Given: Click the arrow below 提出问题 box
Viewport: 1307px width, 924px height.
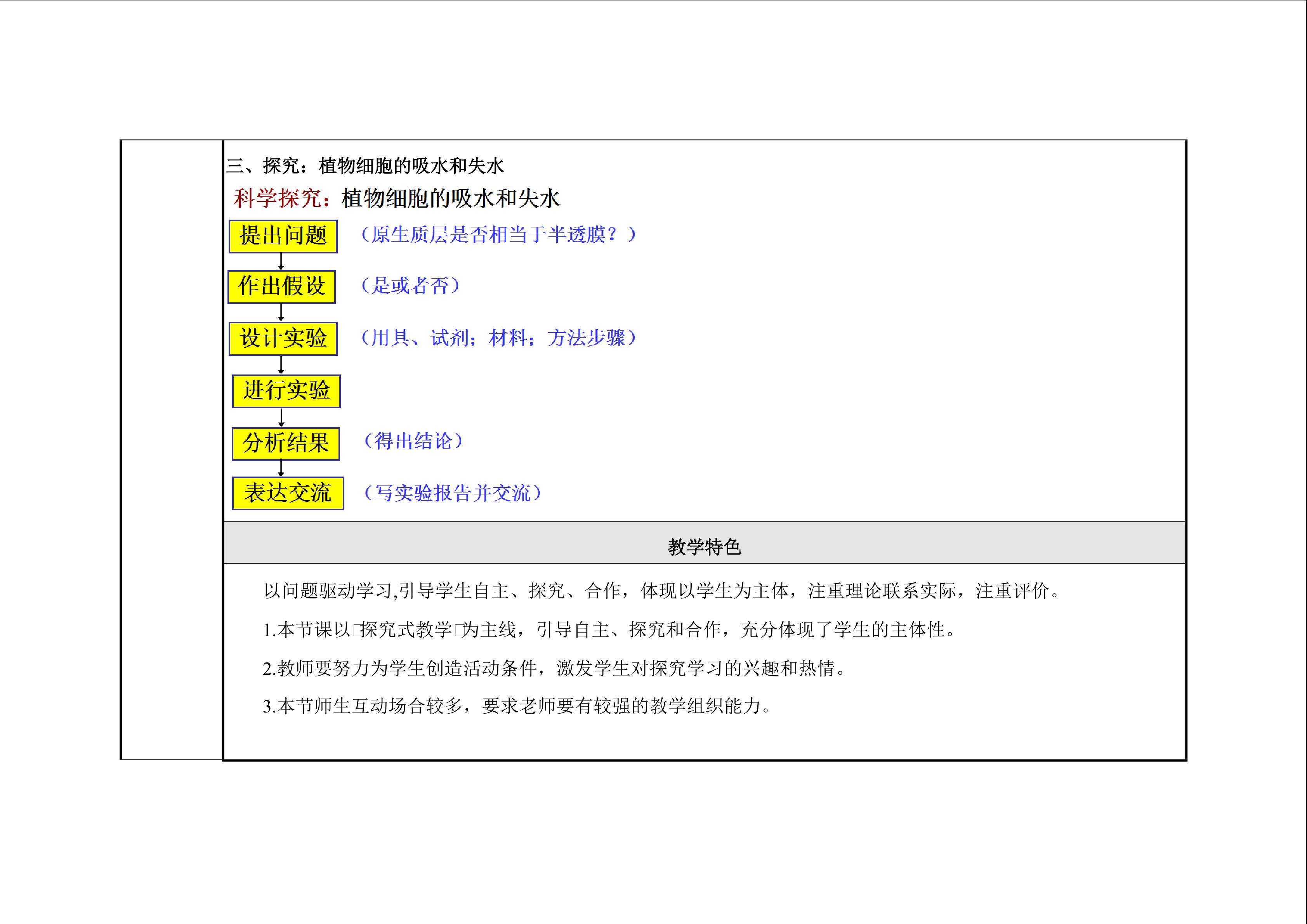Looking at the screenshot, I should (x=281, y=262).
